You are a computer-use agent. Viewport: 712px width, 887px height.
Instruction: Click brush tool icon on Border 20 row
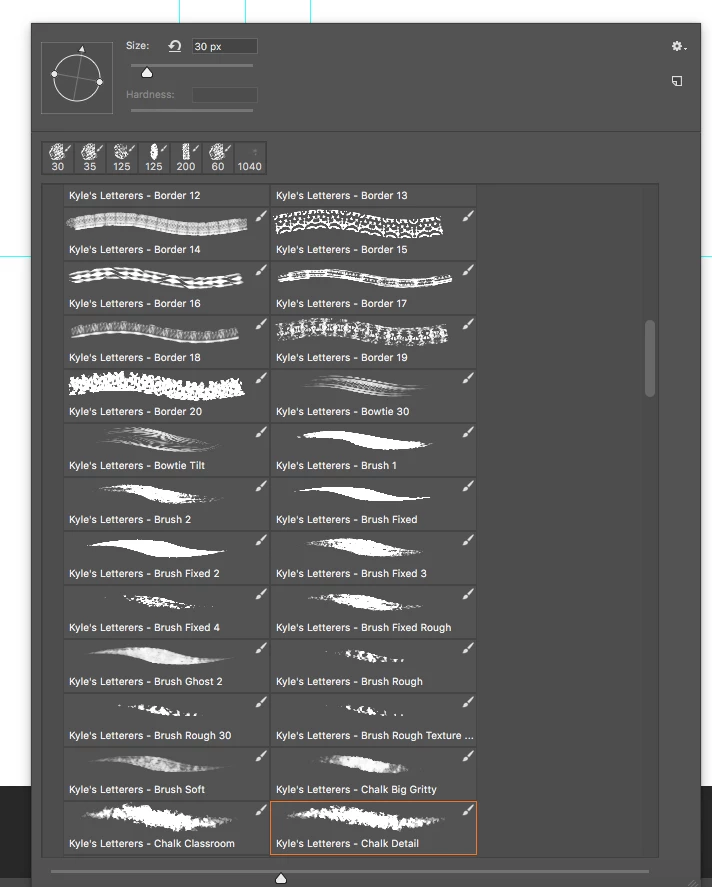pyautogui.click(x=261, y=378)
